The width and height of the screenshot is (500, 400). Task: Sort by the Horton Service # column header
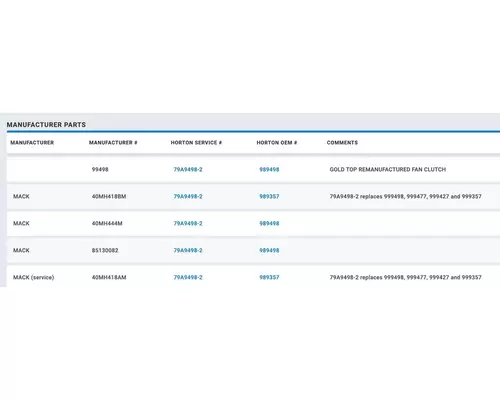click(x=196, y=143)
